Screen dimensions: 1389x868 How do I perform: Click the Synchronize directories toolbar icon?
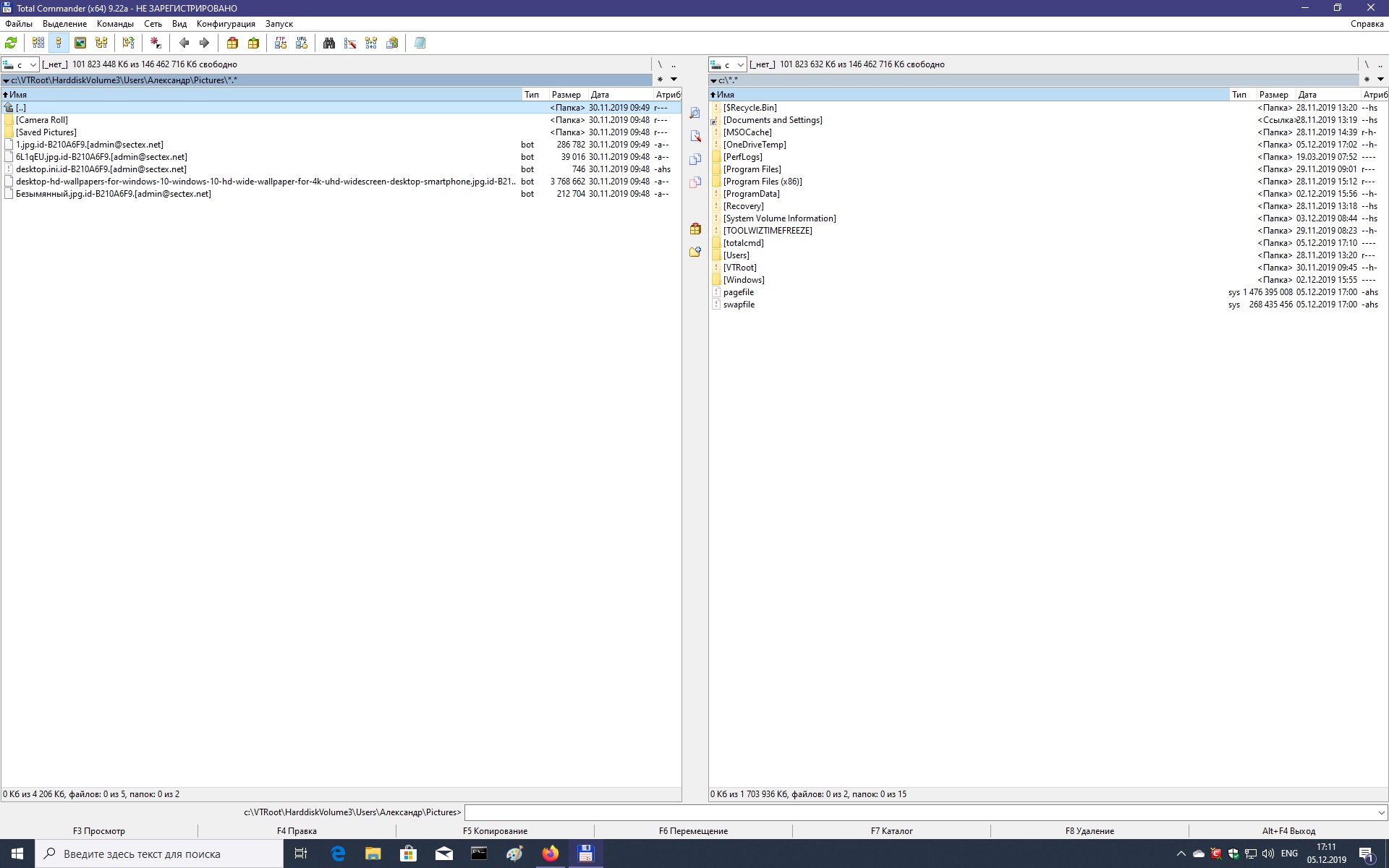tap(371, 43)
